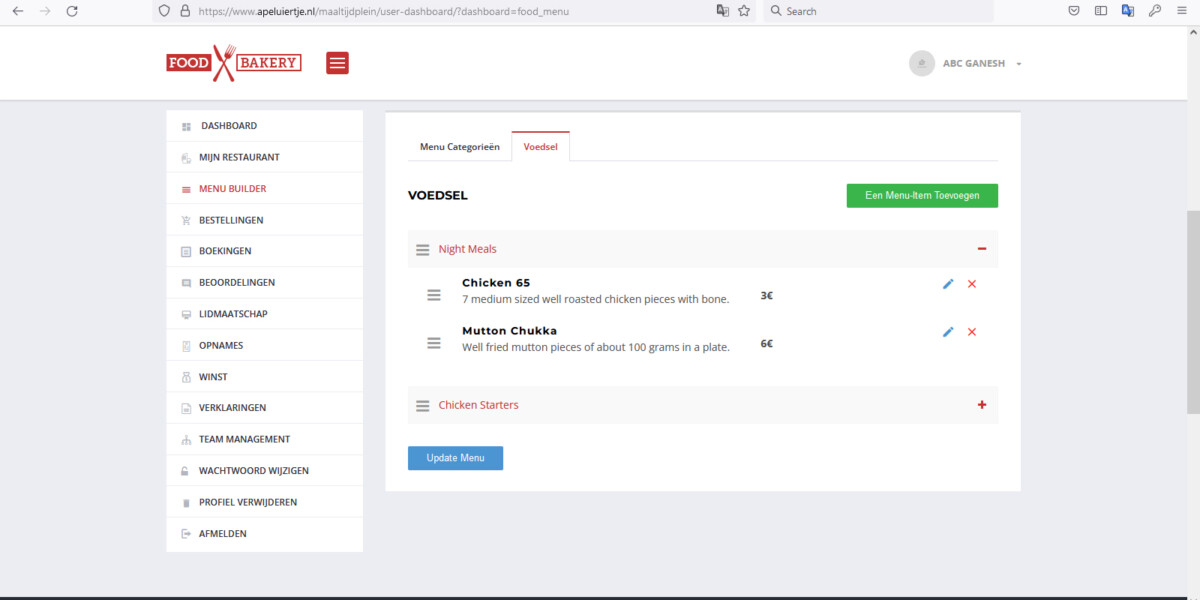Click the page vertical scrollbar
Image resolution: width=1200 pixels, height=600 pixels.
pyautogui.click(x=1193, y=311)
